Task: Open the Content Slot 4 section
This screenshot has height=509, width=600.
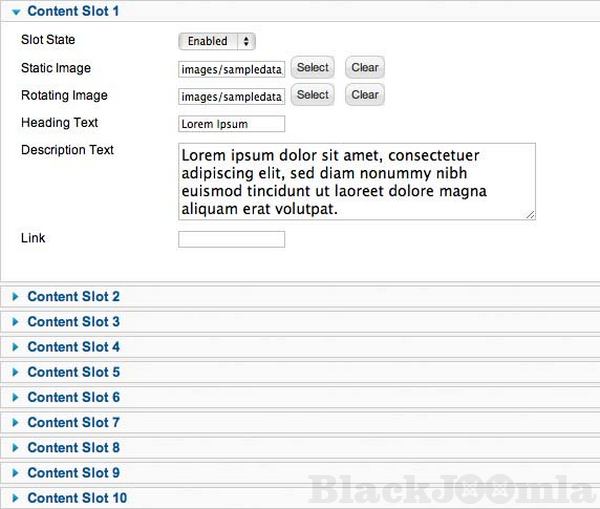Action: pos(73,347)
